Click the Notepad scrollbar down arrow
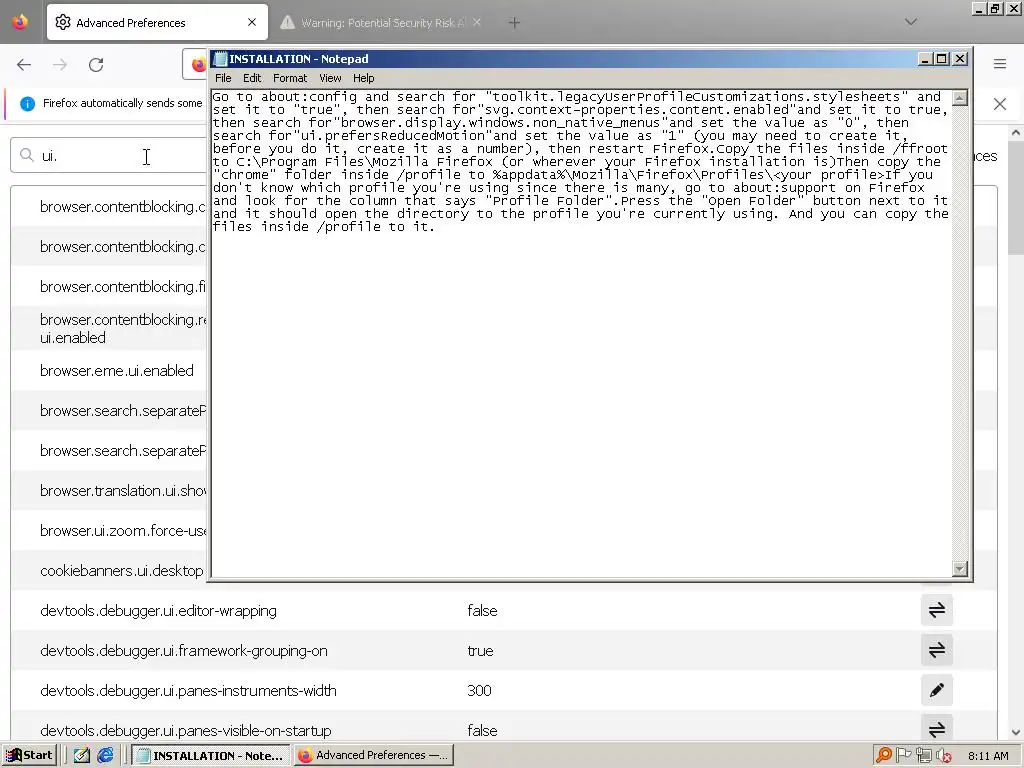Screen dimensions: 1024x768 tap(960, 569)
